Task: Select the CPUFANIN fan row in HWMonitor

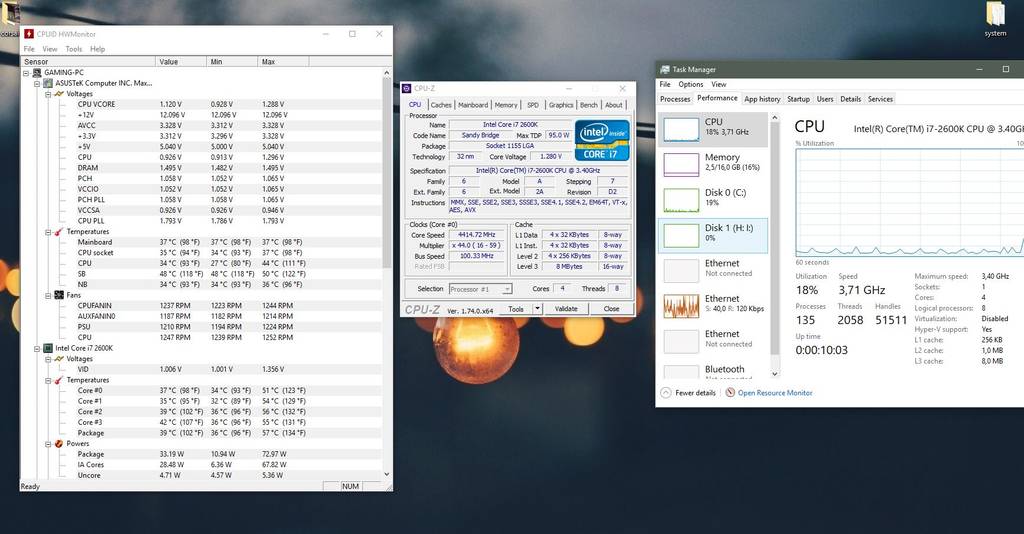Action: click(201, 306)
